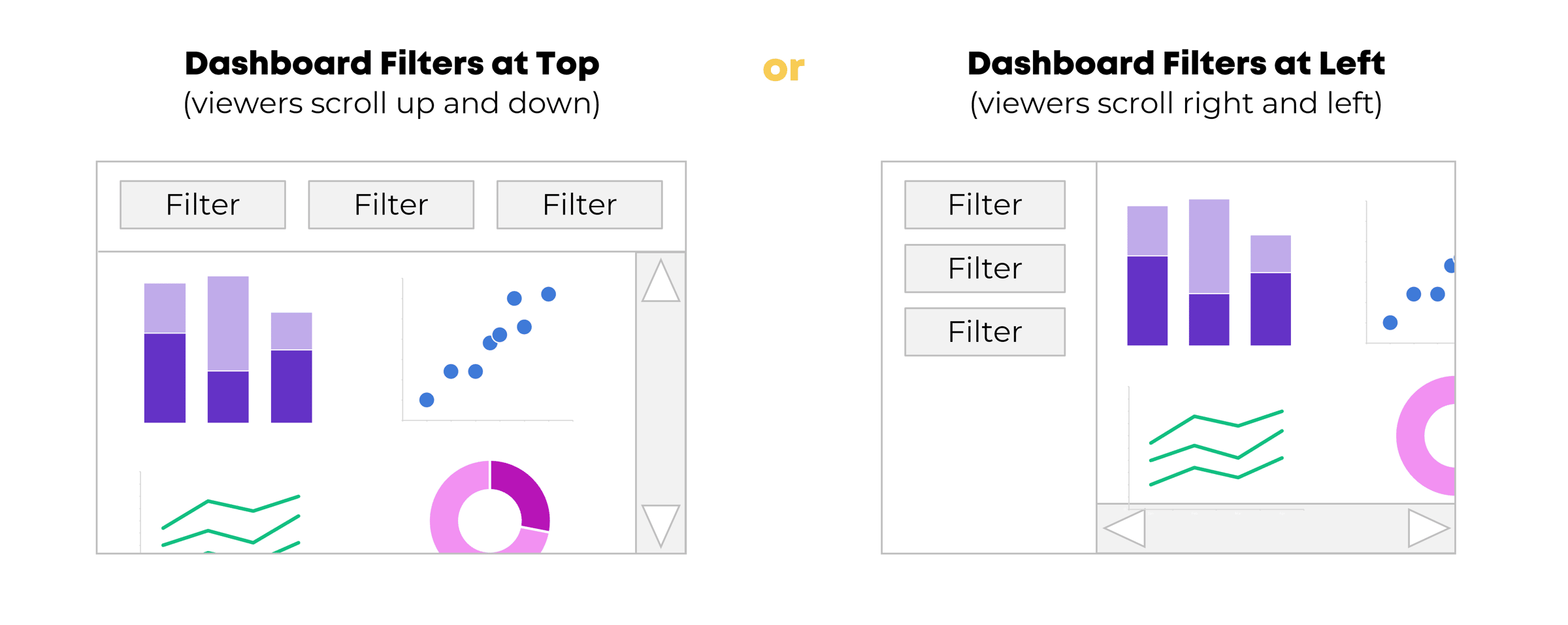Click the middle Filter button in left sidebar

point(985,268)
